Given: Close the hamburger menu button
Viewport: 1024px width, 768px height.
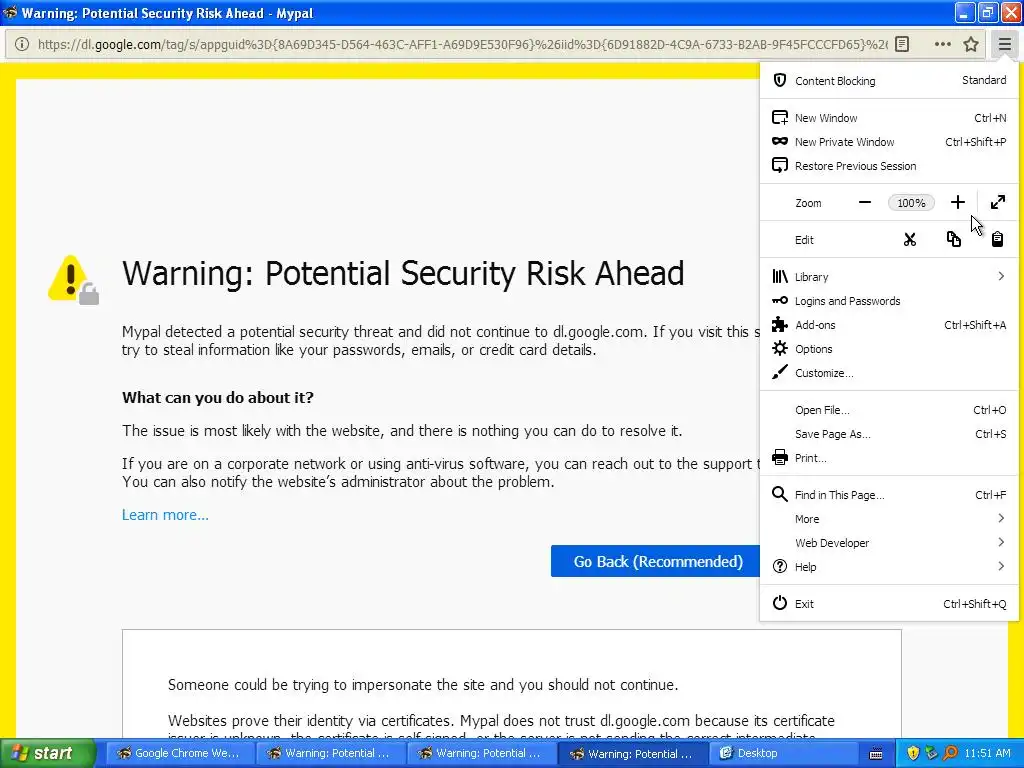Looking at the screenshot, I should 1004,44.
